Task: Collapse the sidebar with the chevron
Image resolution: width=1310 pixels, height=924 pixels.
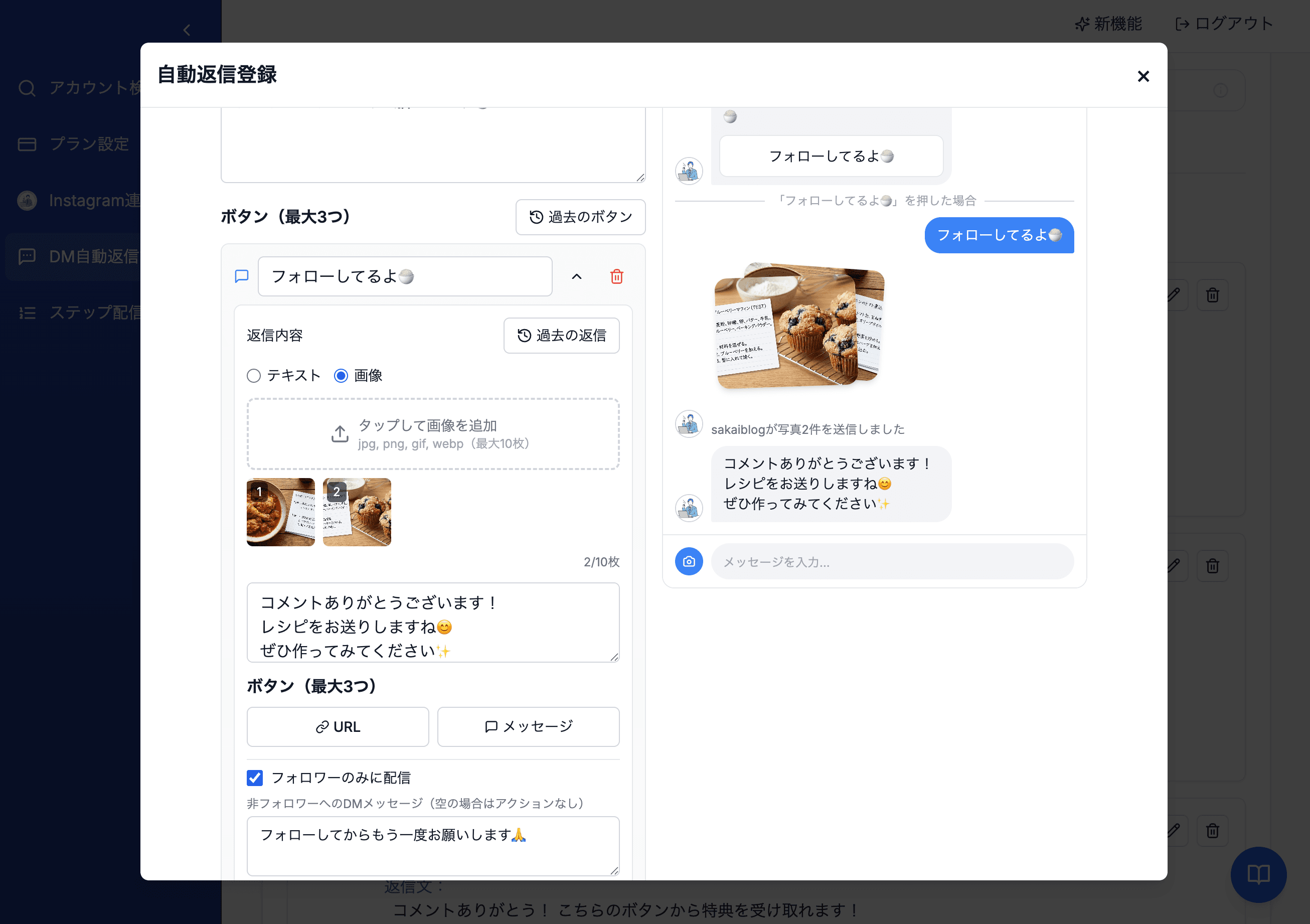Action: pyautogui.click(x=187, y=30)
